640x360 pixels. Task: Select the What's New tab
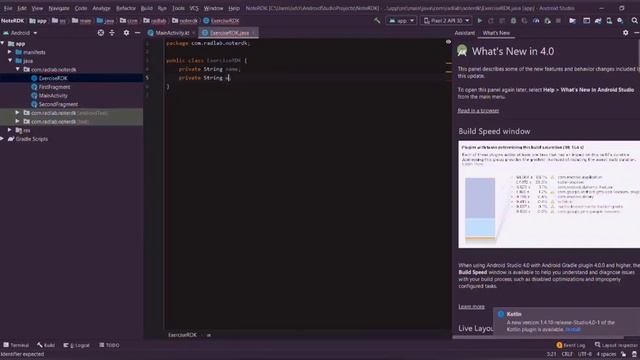tap(496, 33)
